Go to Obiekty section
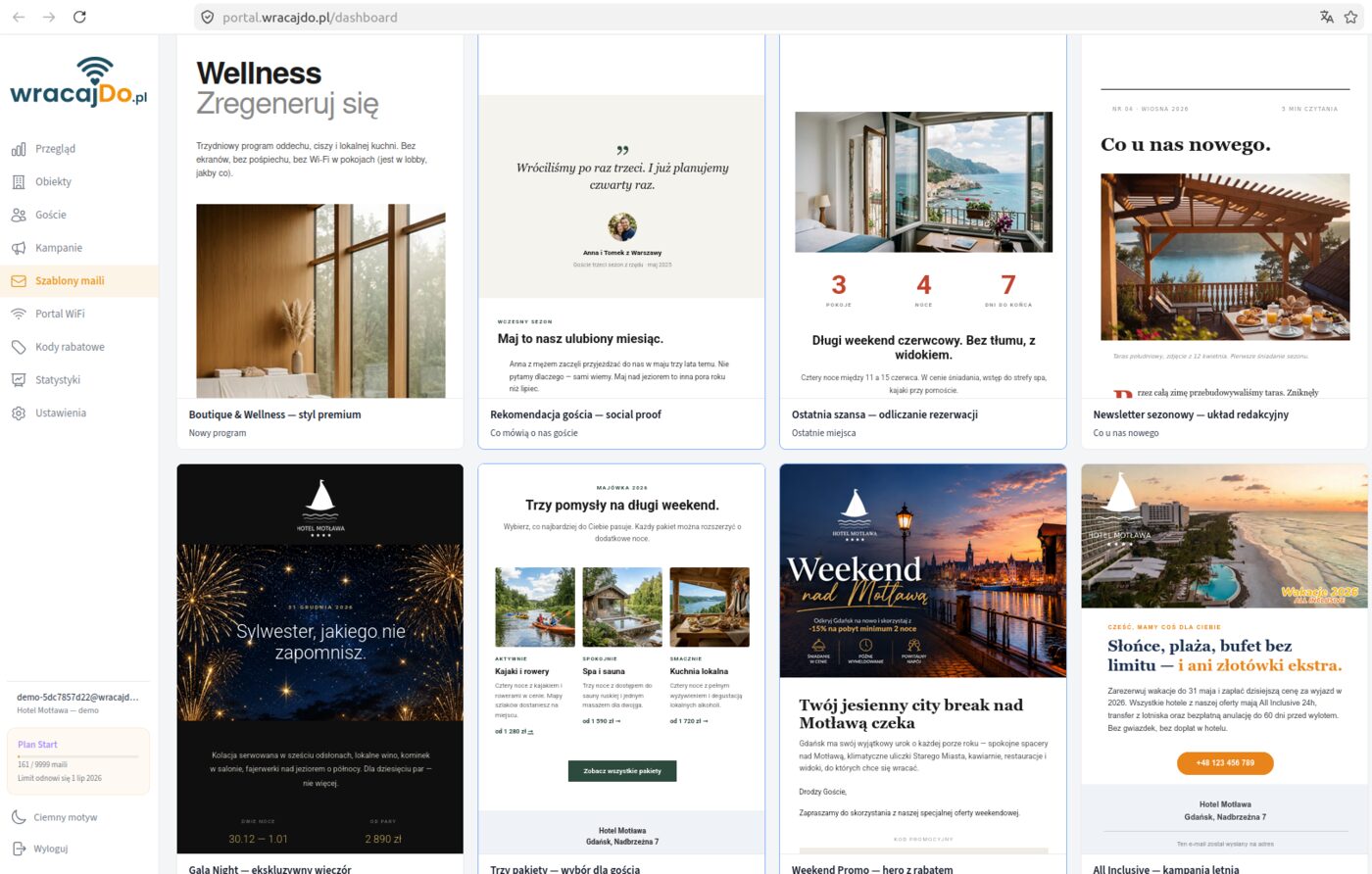The width and height of the screenshot is (1372, 874). tap(78, 182)
